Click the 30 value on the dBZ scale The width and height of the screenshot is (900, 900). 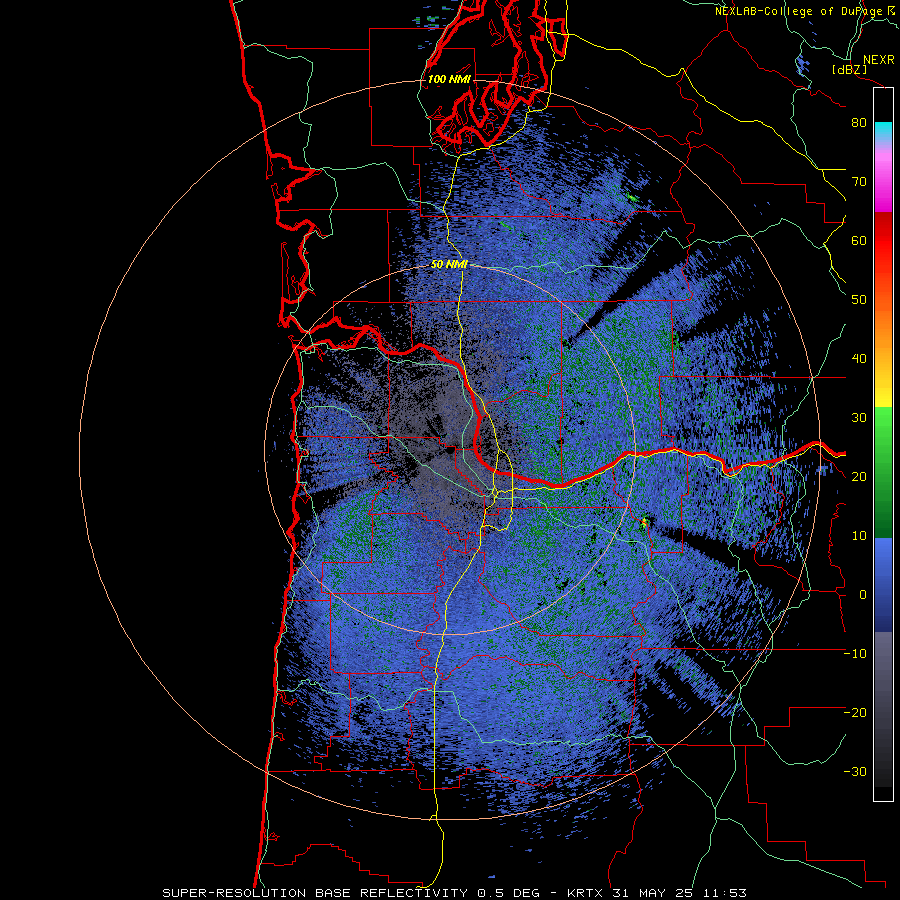click(x=859, y=418)
